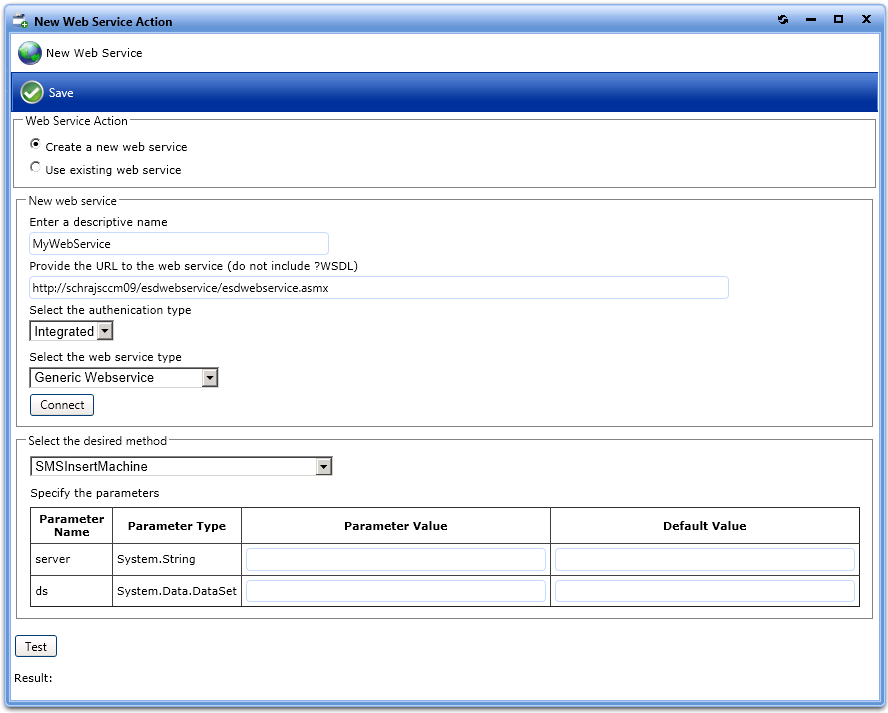
Task: Close the New Web Service Action window
Action: [866, 19]
